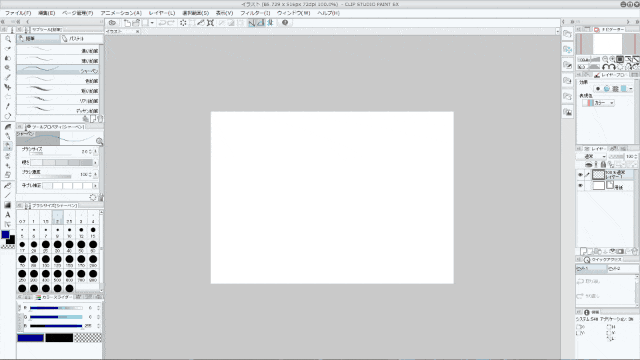Select the Text tool (A icon)

click(x=8, y=215)
